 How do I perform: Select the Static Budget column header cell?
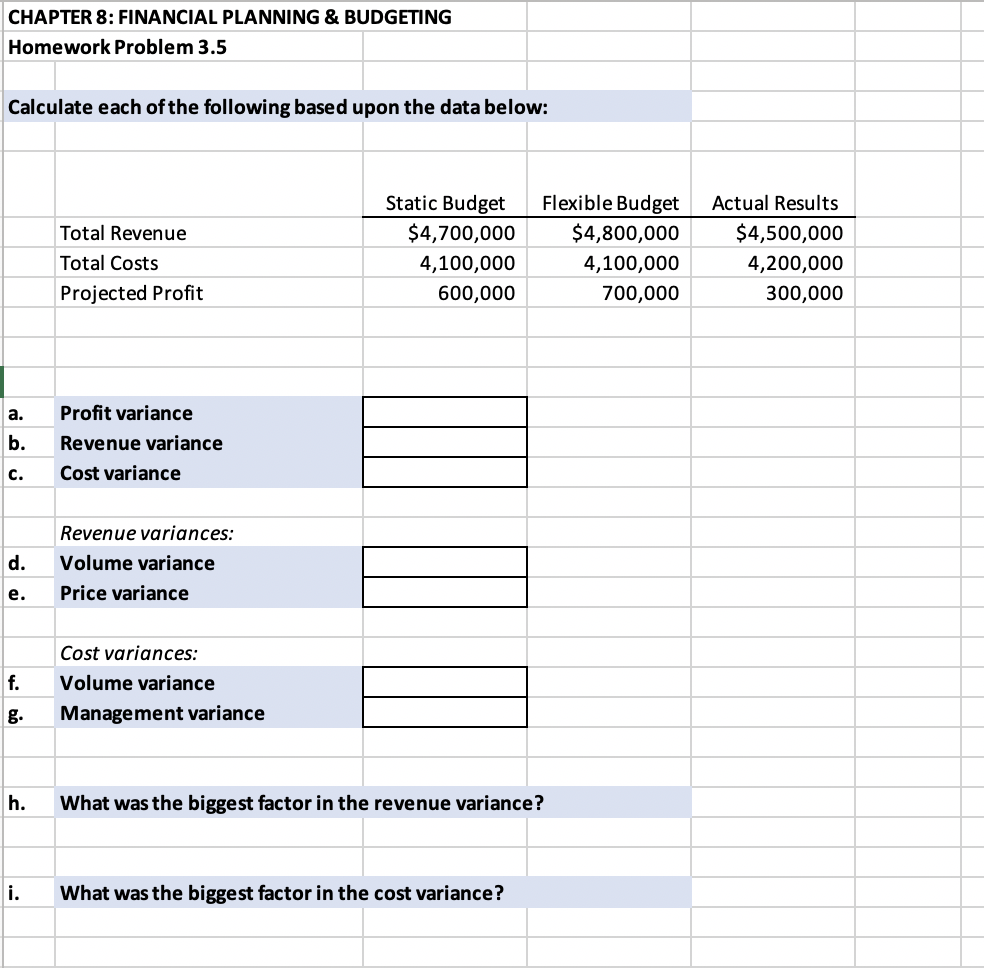coord(444,202)
